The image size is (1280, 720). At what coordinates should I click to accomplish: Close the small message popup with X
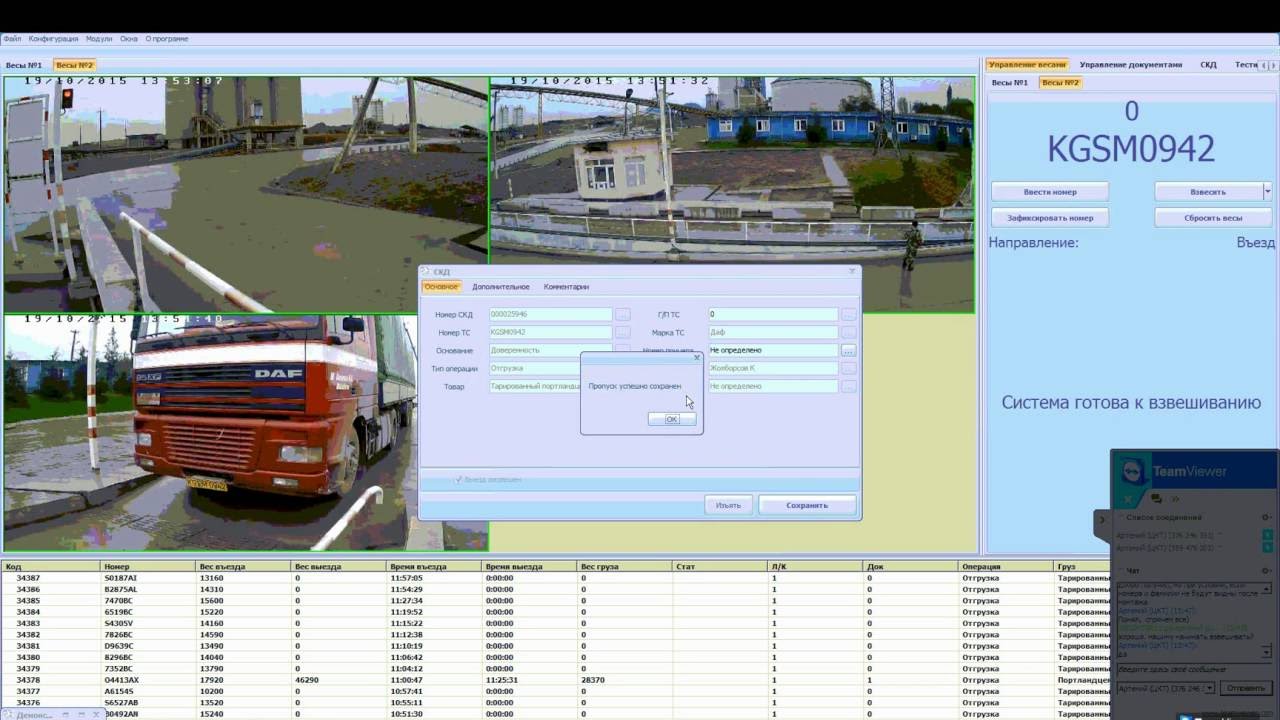(697, 357)
